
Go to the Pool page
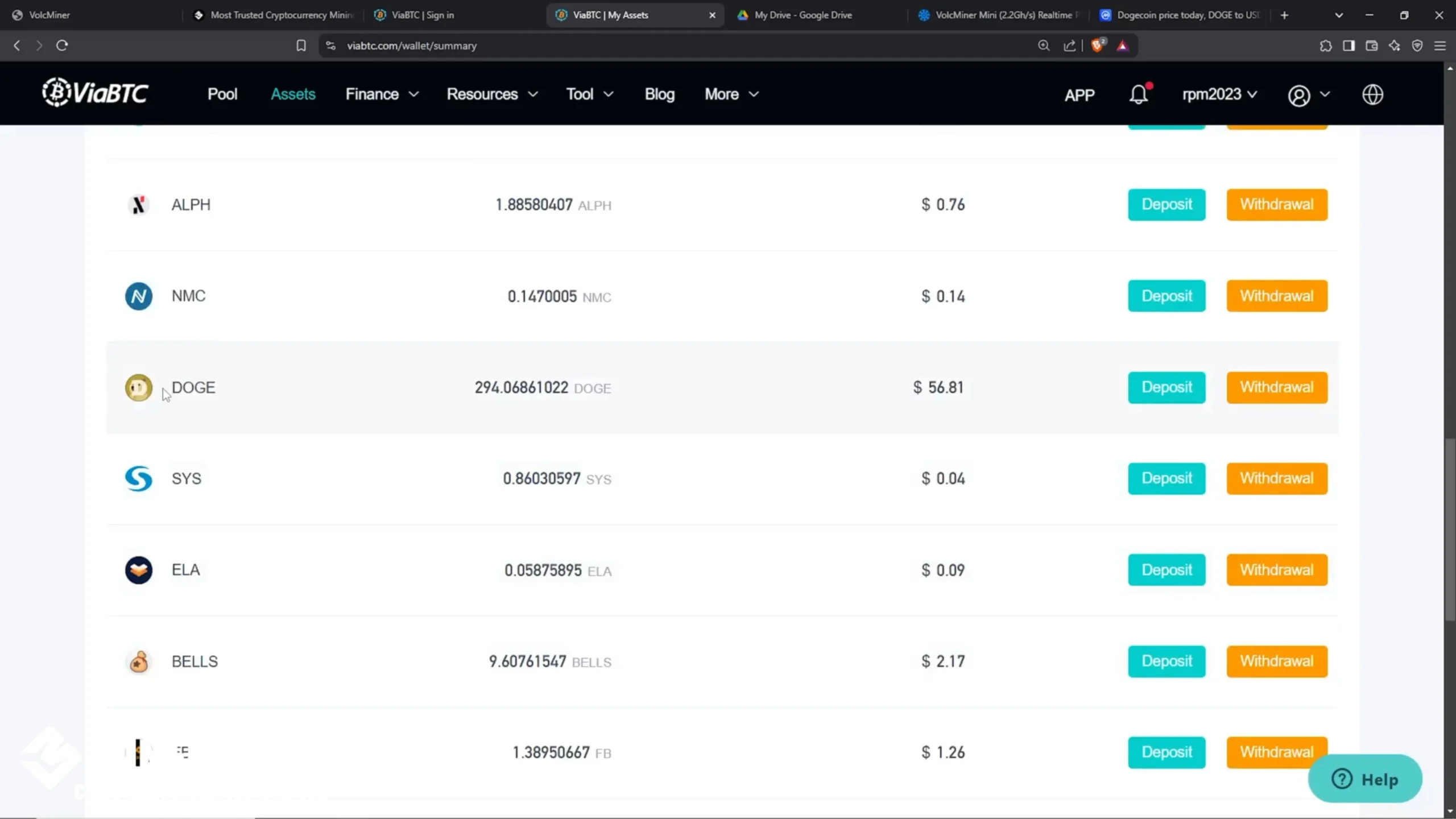coord(222,94)
